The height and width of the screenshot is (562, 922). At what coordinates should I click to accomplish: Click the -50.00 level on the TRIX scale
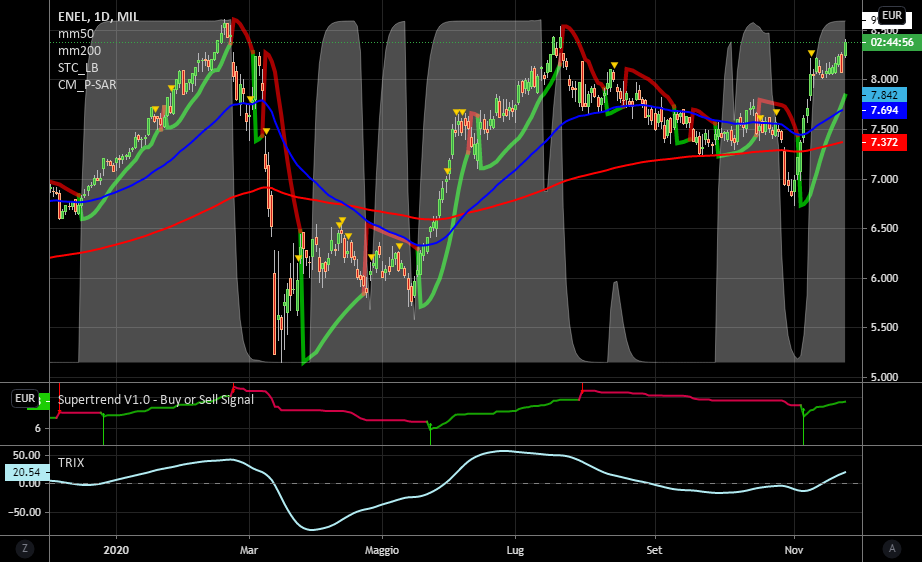pos(24,512)
